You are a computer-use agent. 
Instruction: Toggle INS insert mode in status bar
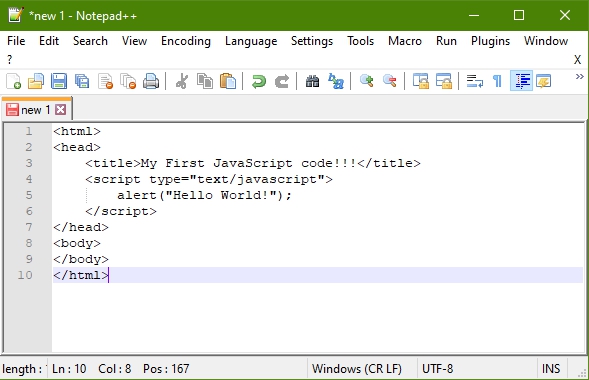click(551, 369)
